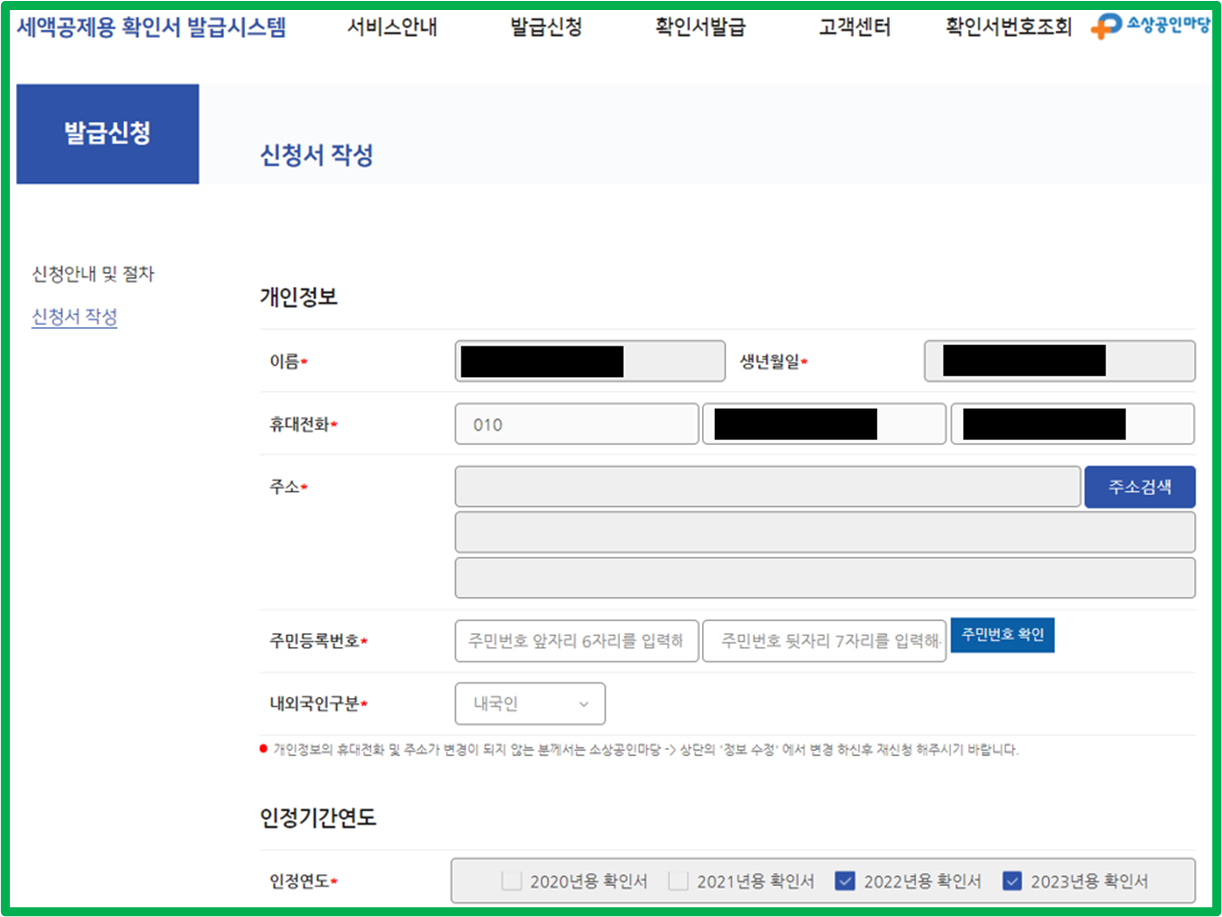
Task: Open the 세액공제용 확인서 발급시스템 home title
Action: coord(151,28)
